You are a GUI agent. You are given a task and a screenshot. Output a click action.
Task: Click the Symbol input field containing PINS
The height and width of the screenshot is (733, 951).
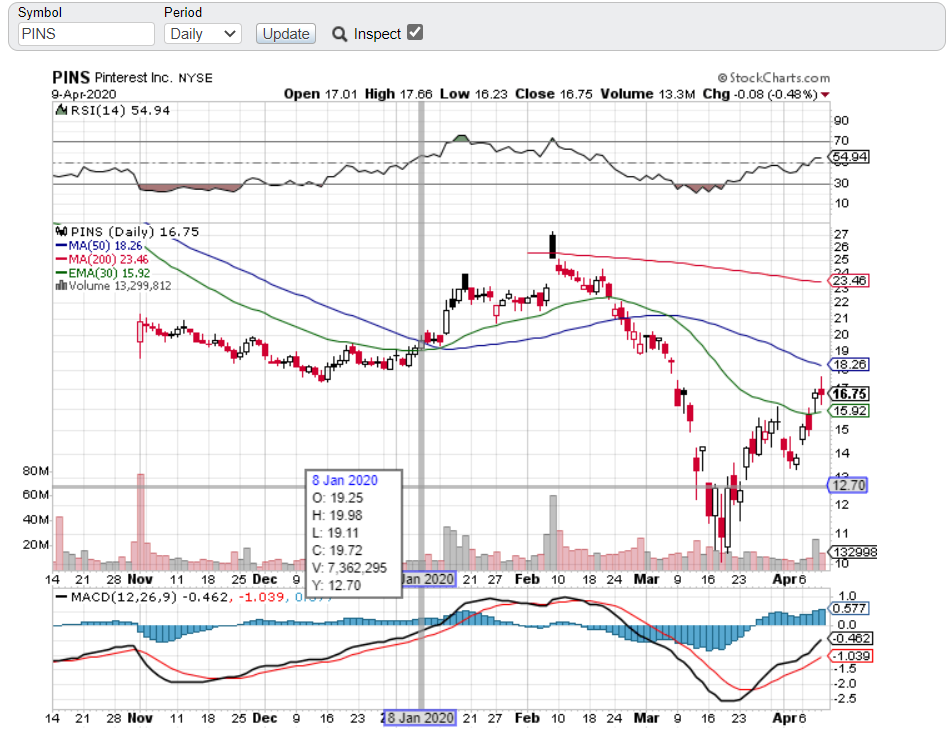point(88,34)
